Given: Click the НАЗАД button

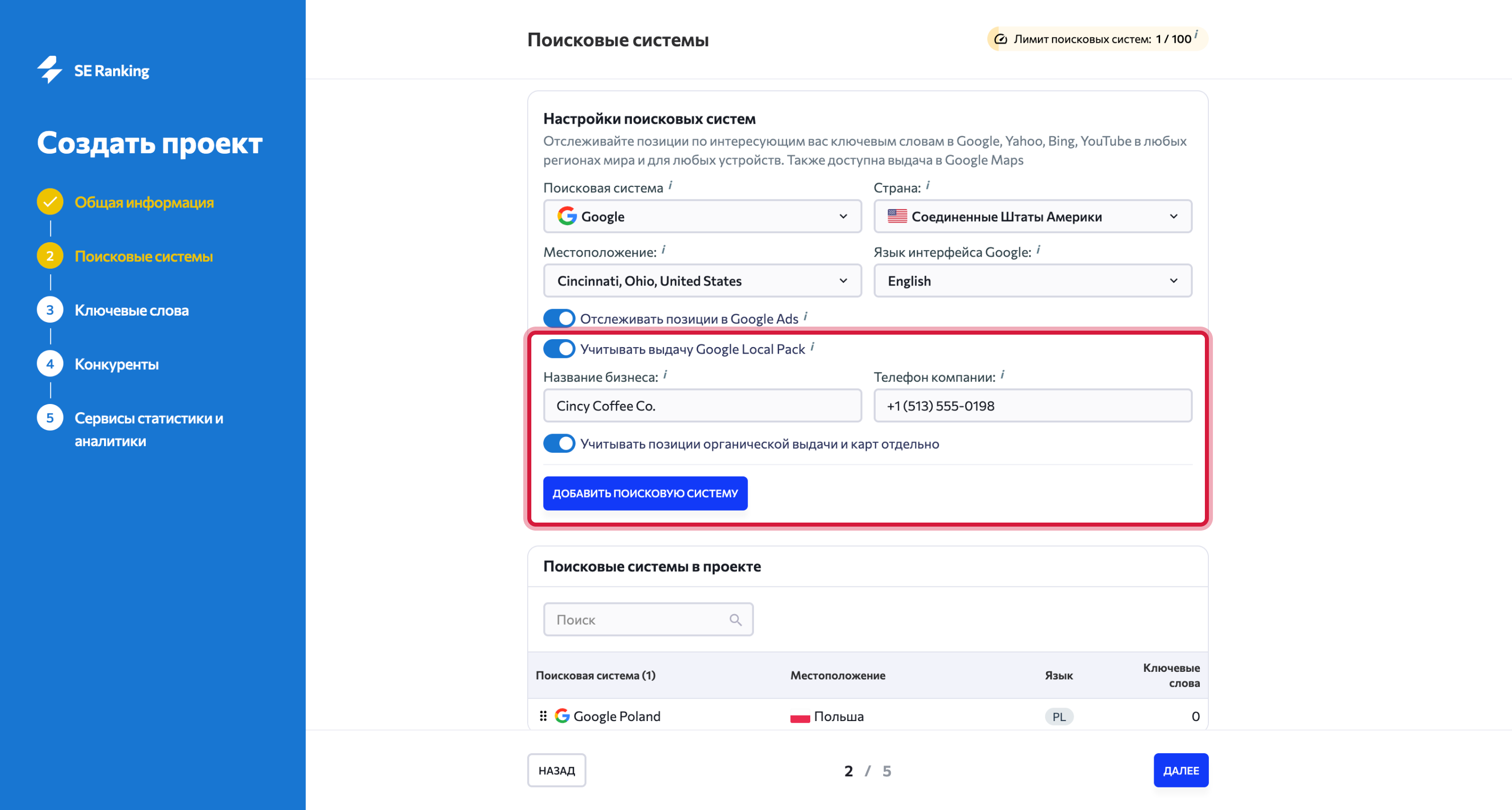Looking at the screenshot, I should tap(556, 770).
